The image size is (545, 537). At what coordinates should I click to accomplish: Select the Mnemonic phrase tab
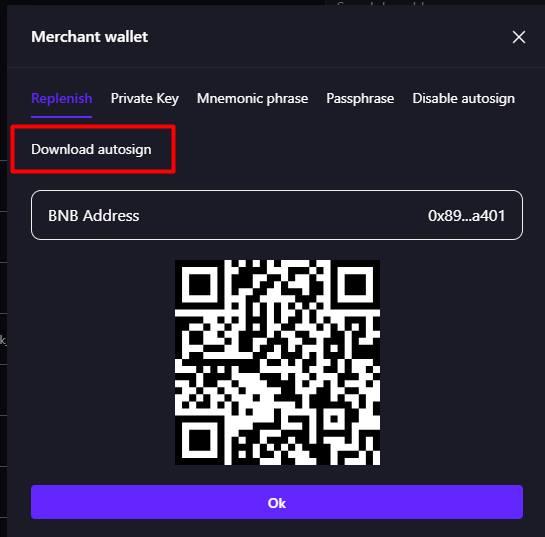pos(252,98)
